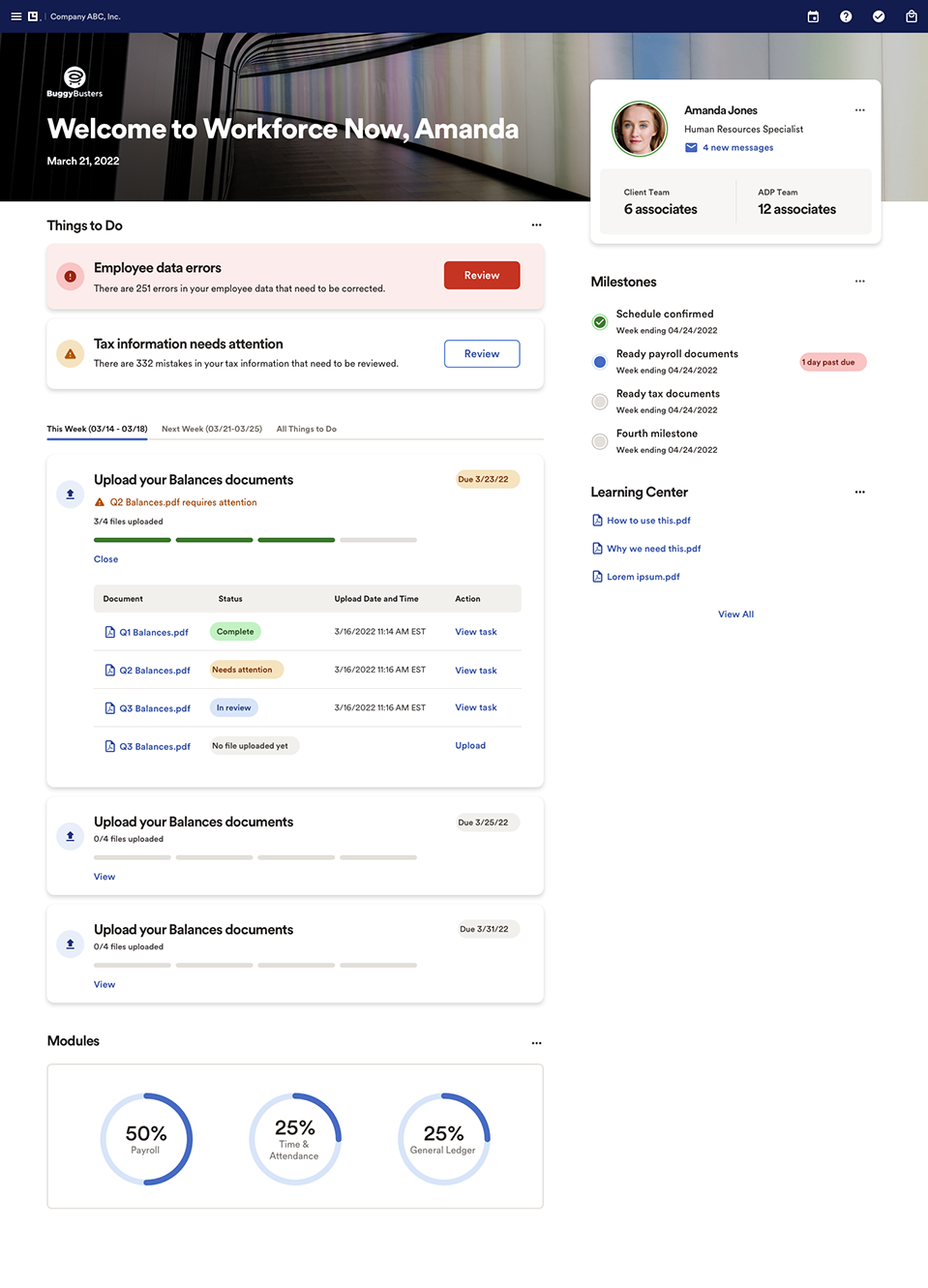The image size is (928, 1288).
Task: Open Milestones section ellipsis menu
Action: pos(859,282)
